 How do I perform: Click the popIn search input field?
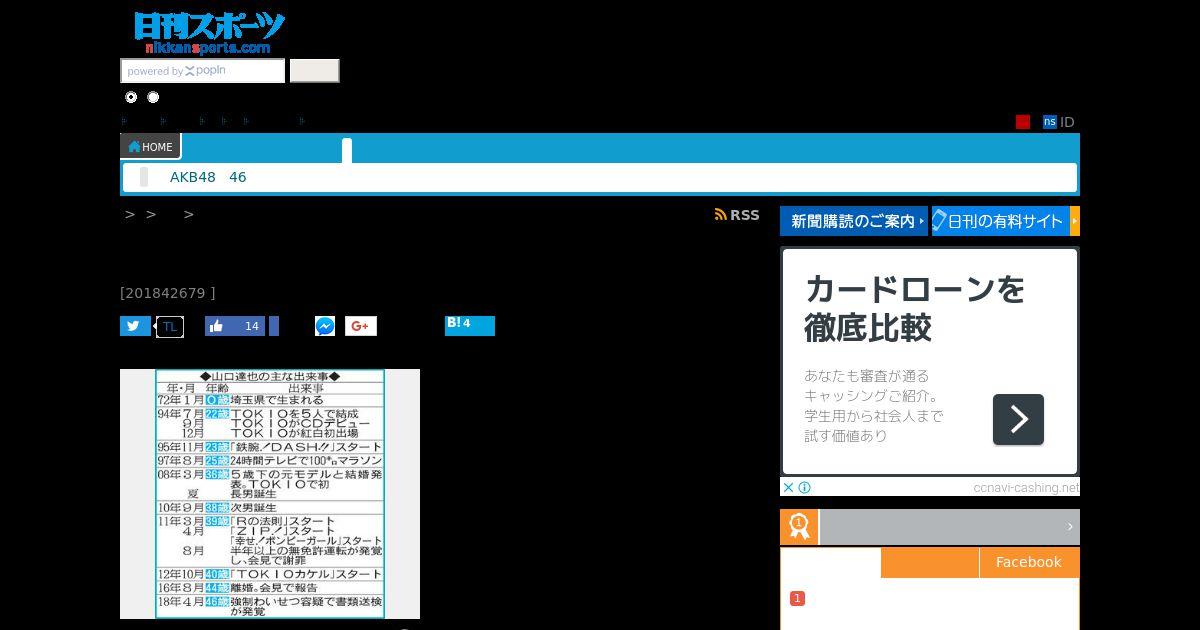(203, 71)
